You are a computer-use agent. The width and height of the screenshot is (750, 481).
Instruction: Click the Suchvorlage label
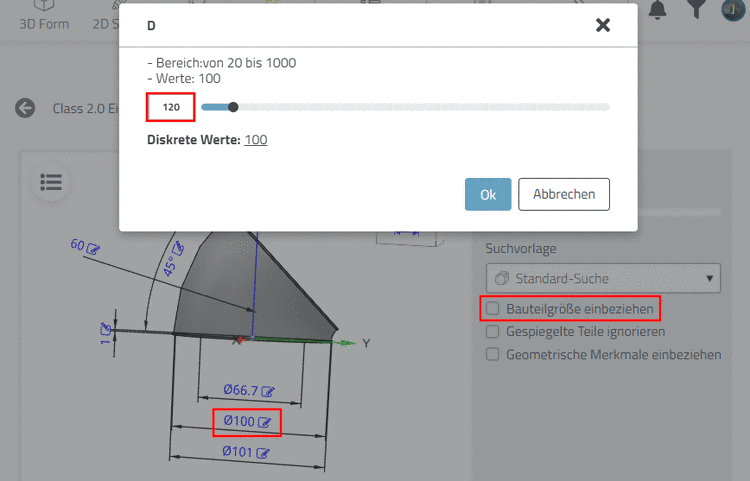(x=521, y=249)
